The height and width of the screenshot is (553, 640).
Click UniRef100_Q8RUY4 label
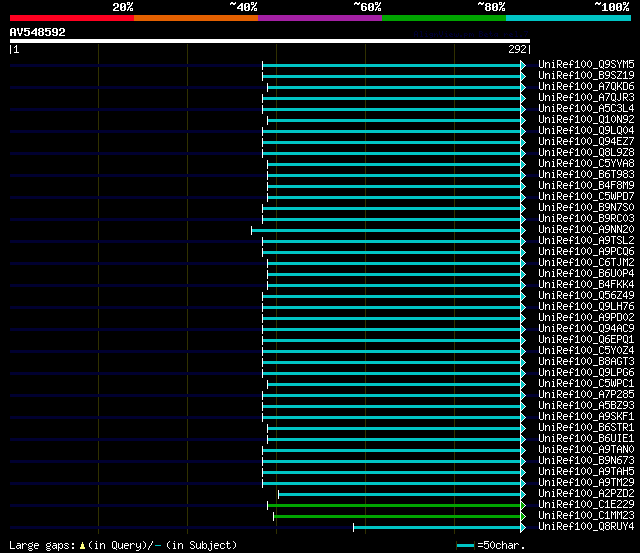point(586,527)
